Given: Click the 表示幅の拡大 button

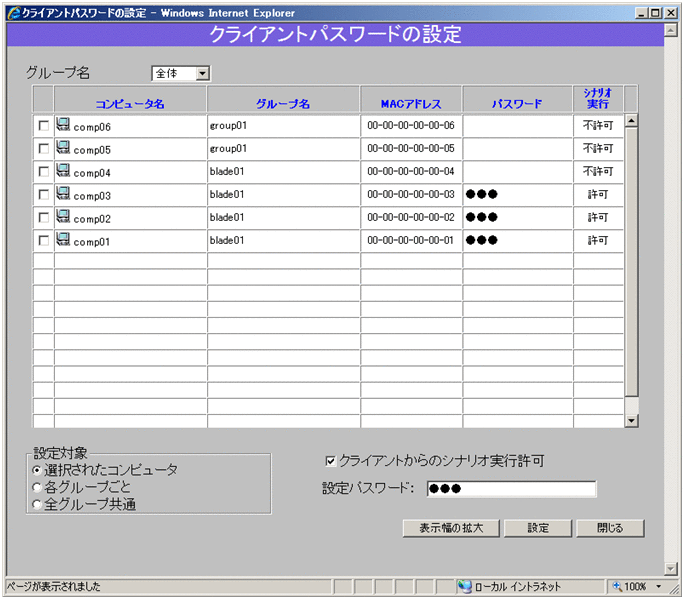Looking at the screenshot, I should 451,528.
